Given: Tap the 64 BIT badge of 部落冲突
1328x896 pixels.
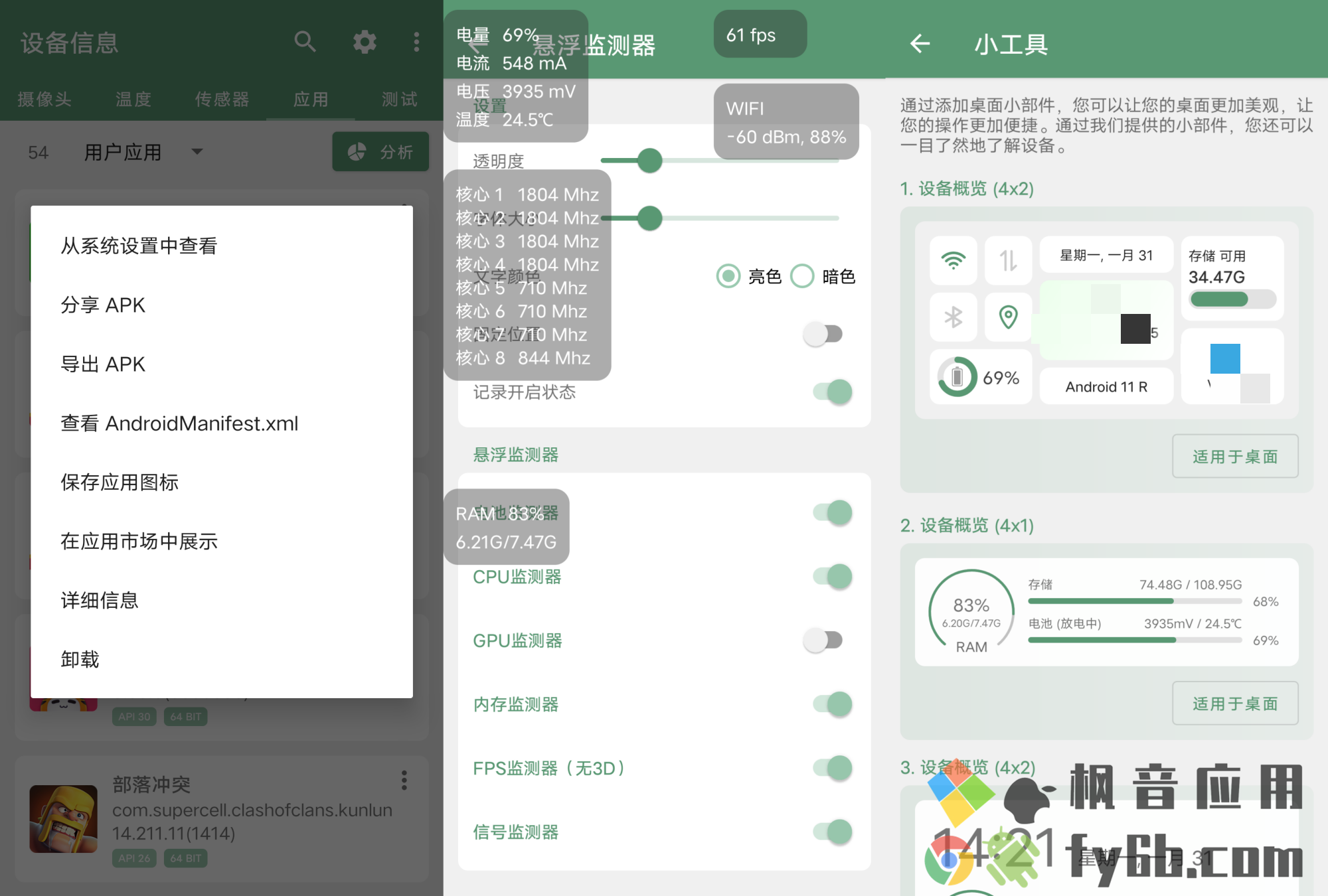Looking at the screenshot, I should pos(185,858).
